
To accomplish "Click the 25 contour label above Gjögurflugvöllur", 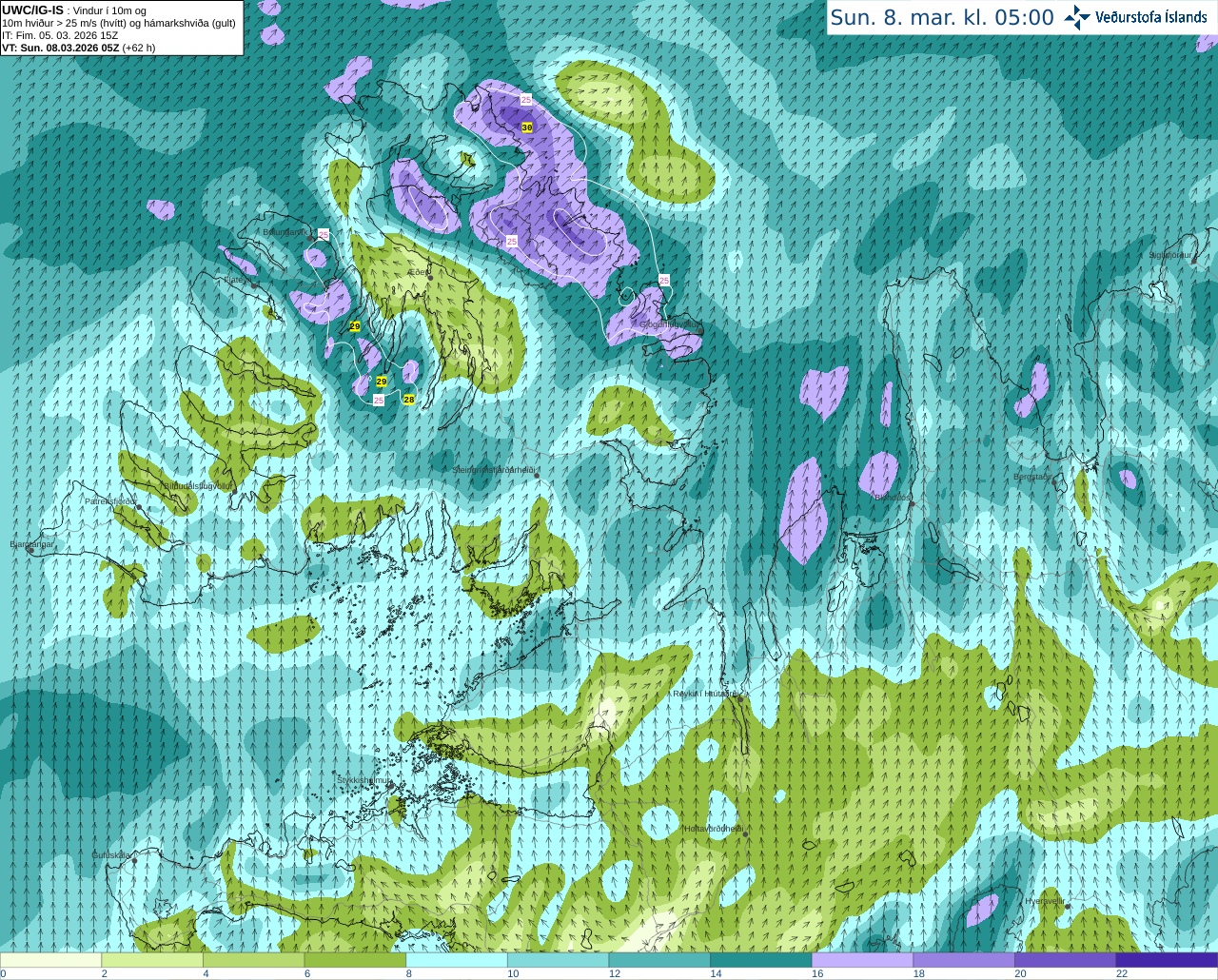I will [664, 280].
